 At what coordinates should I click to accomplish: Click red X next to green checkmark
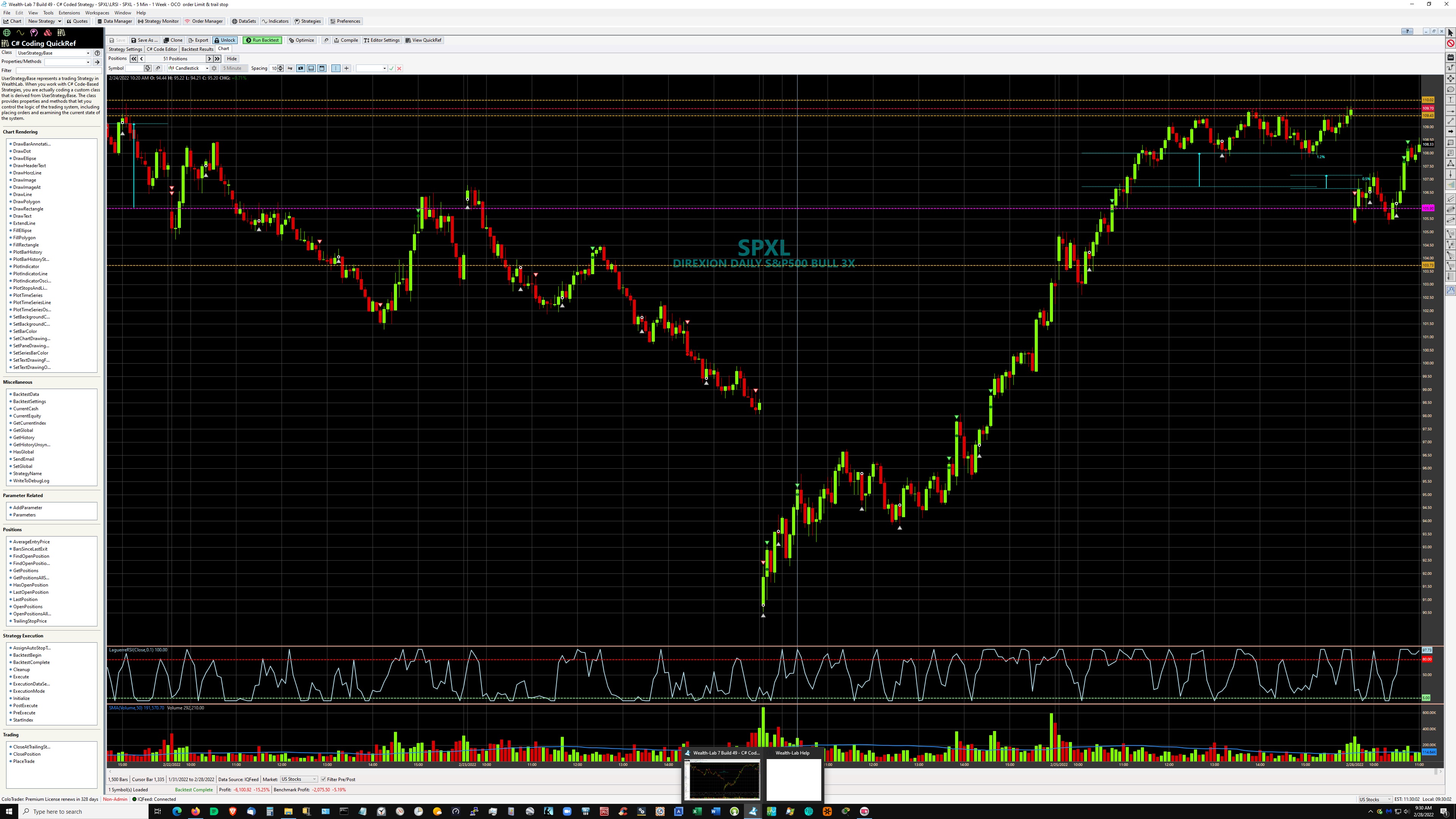click(x=399, y=68)
